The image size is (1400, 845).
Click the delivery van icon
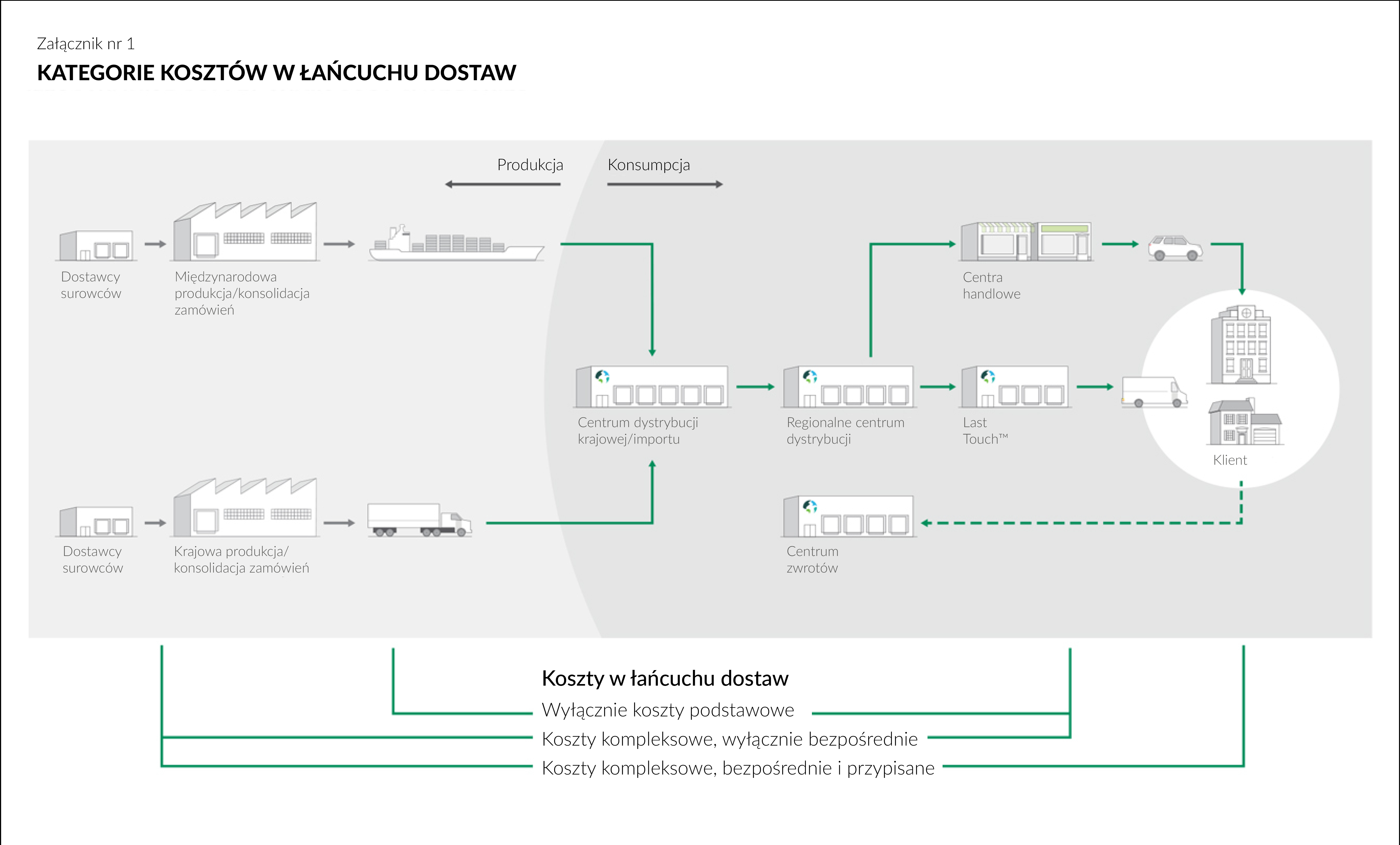[1154, 392]
